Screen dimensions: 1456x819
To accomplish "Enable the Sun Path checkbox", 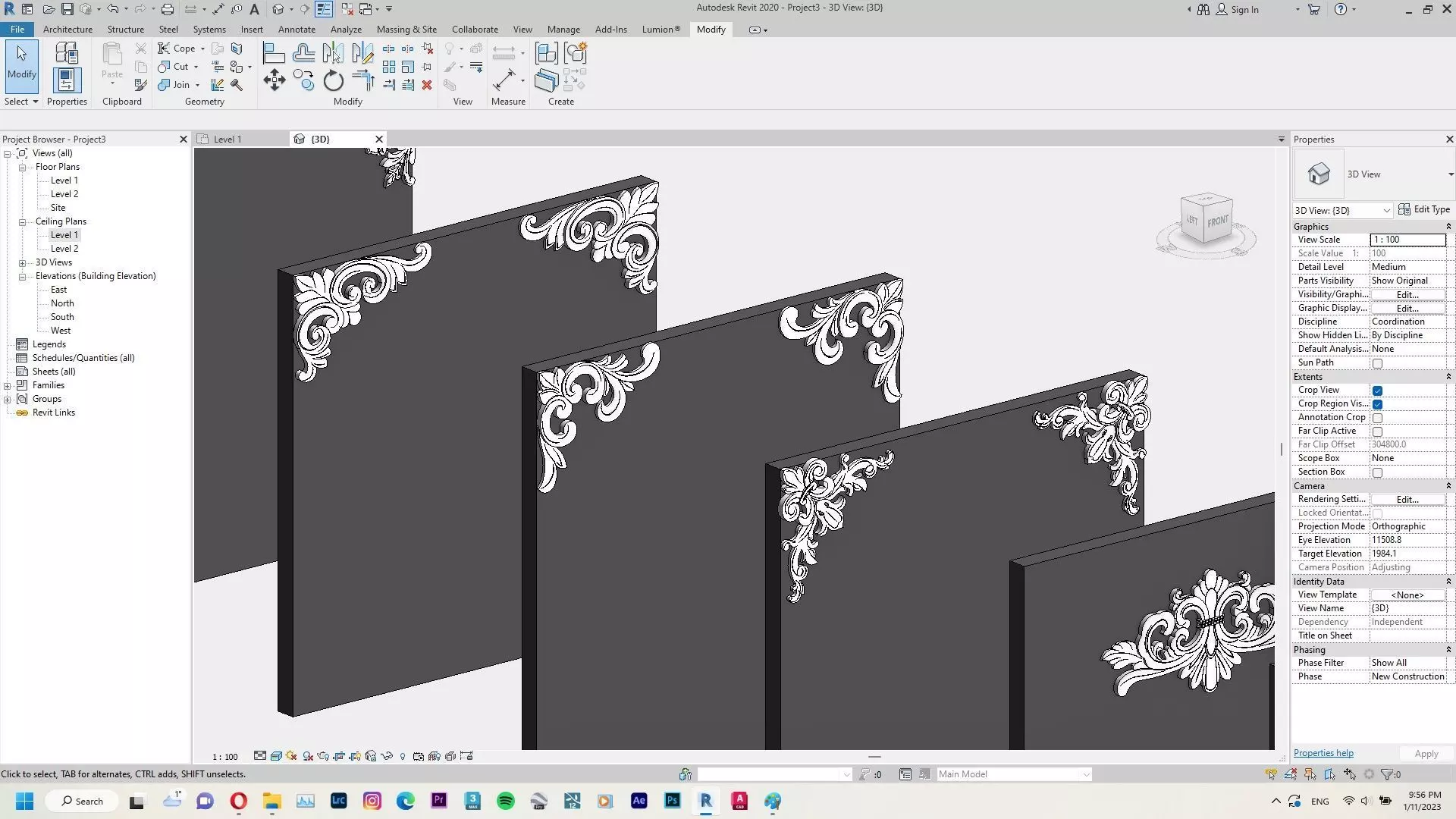I will [1377, 363].
